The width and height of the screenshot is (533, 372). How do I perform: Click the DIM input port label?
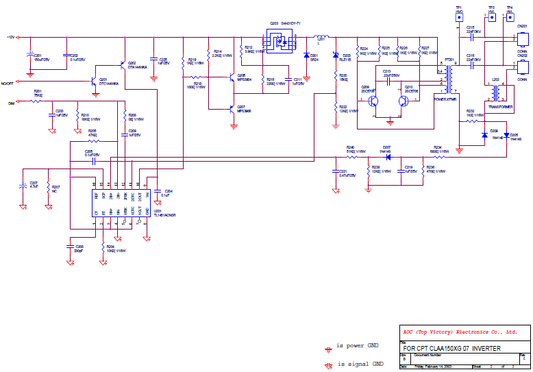(x=11, y=103)
